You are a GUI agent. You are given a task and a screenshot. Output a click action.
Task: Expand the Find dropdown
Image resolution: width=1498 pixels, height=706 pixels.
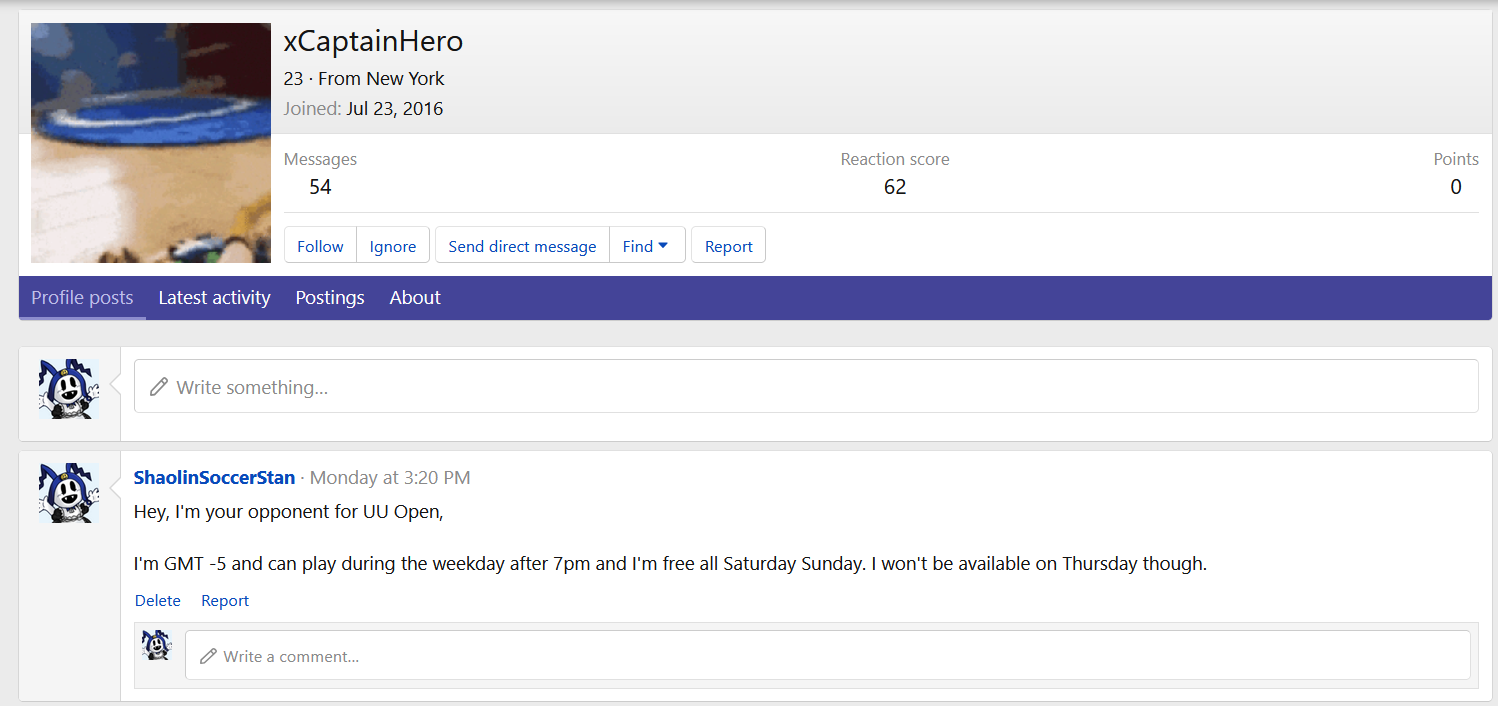coord(647,246)
